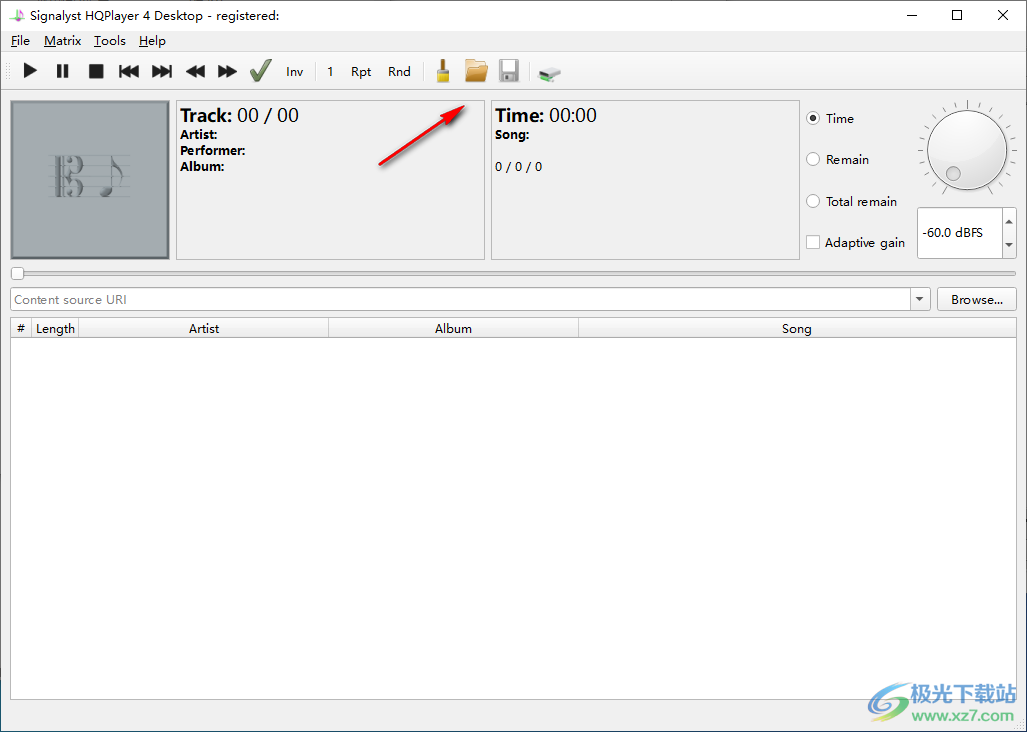The image size is (1027, 732).
Task: Sort playlist by the # column header
Action: pyautogui.click(x=21, y=328)
